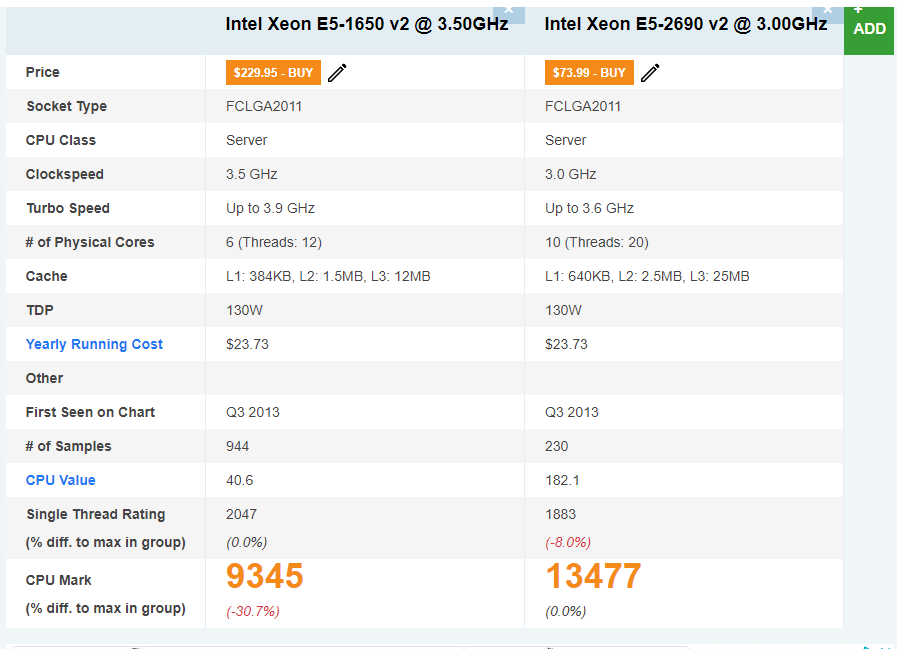Click the $229.95 - BUY button
The width and height of the screenshot is (897, 649).
pos(273,73)
